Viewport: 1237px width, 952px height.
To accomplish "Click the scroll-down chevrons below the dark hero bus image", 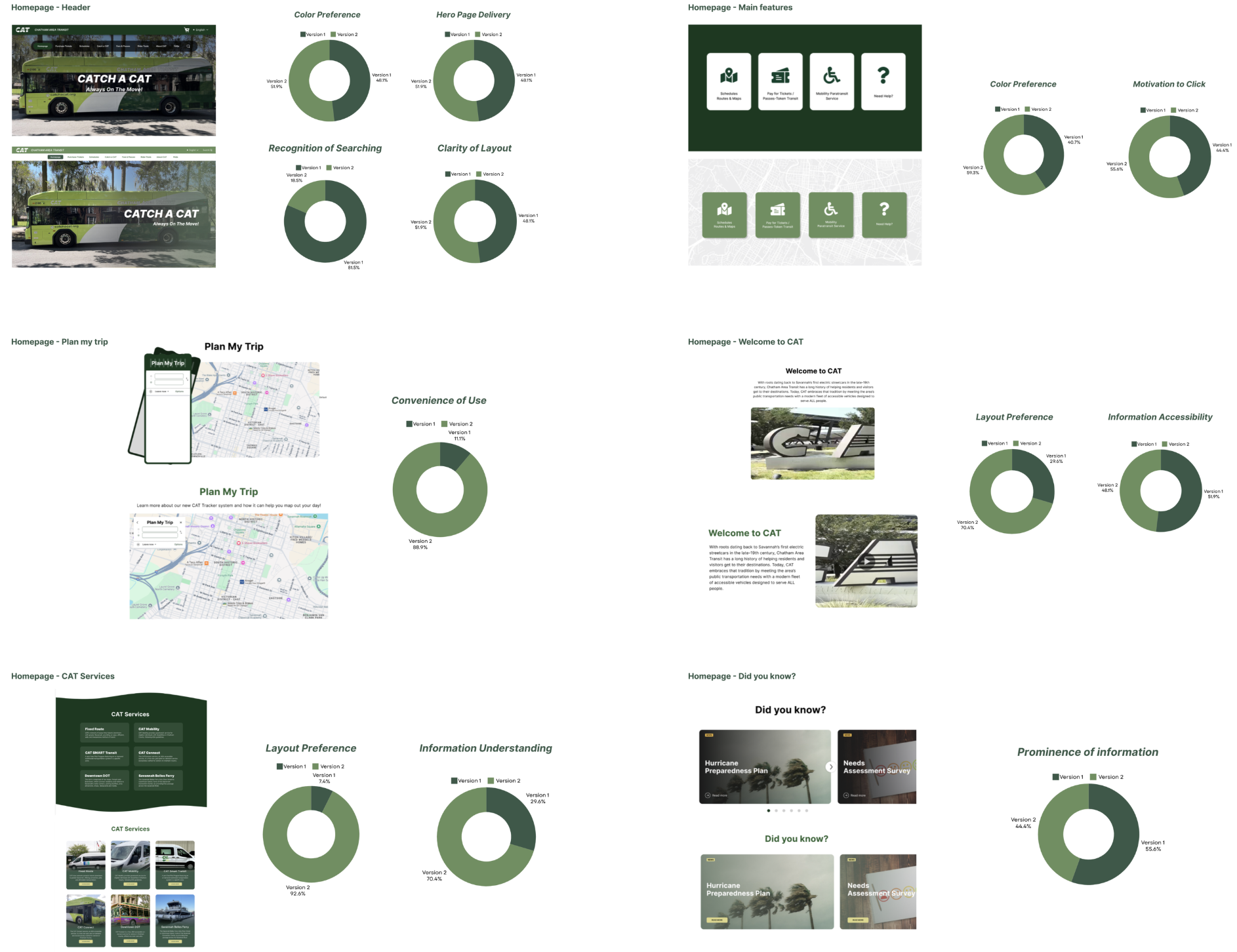I will pos(114,130).
